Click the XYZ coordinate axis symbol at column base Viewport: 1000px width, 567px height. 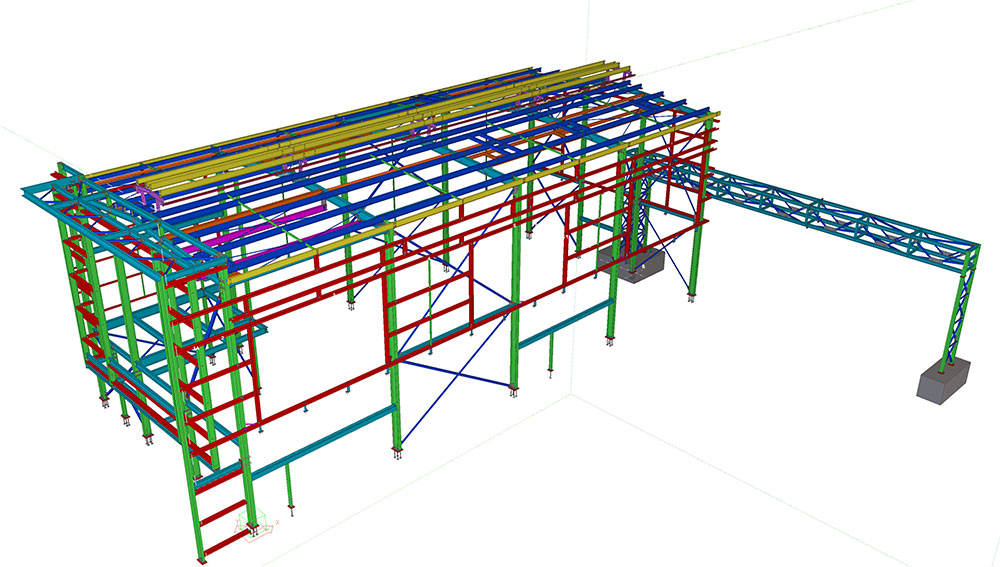coord(252,525)
